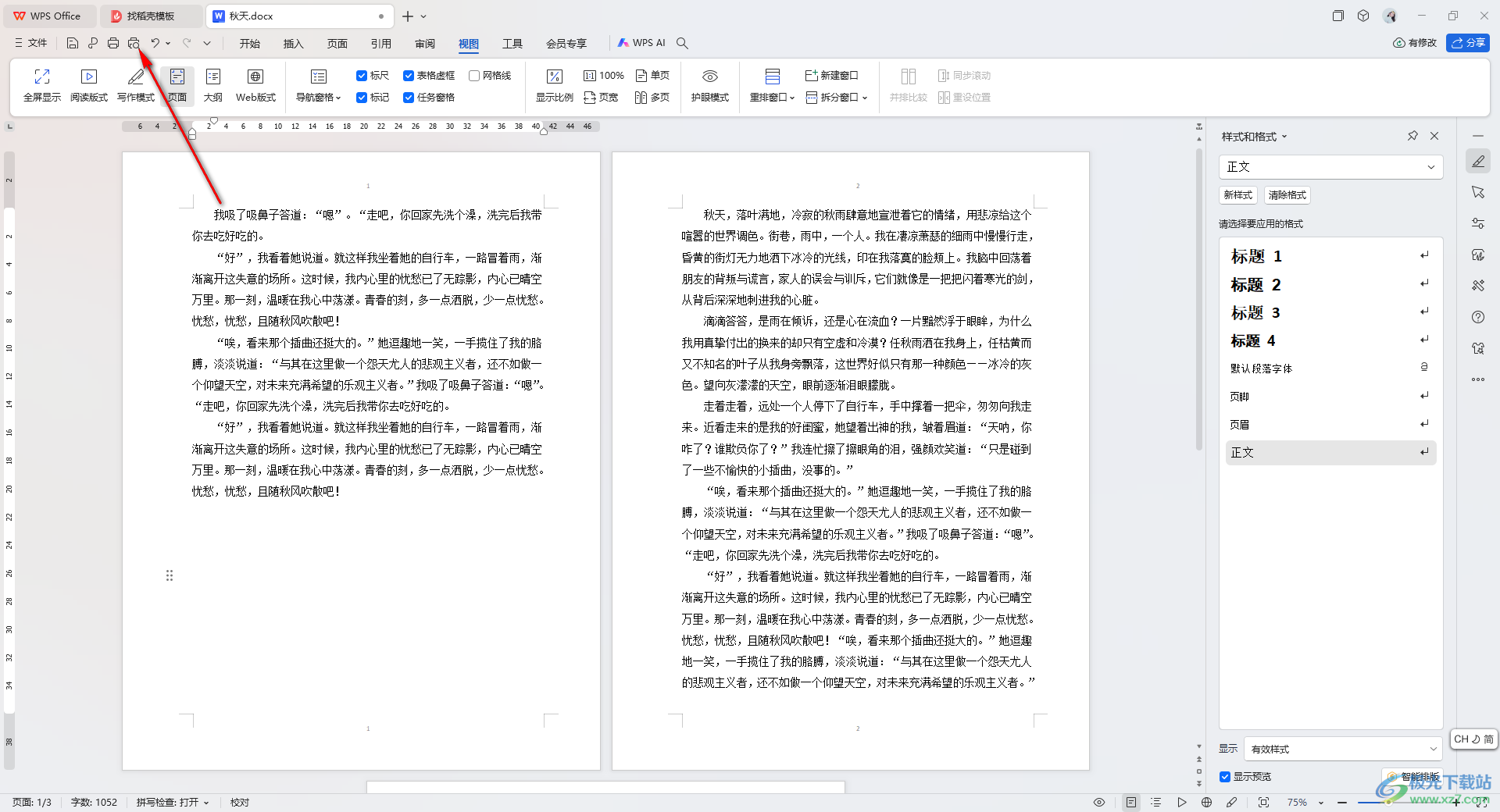The height and width of the screenshot is (812, 1500).
Task: Click the print preview icon
Action: coord(134,43)
